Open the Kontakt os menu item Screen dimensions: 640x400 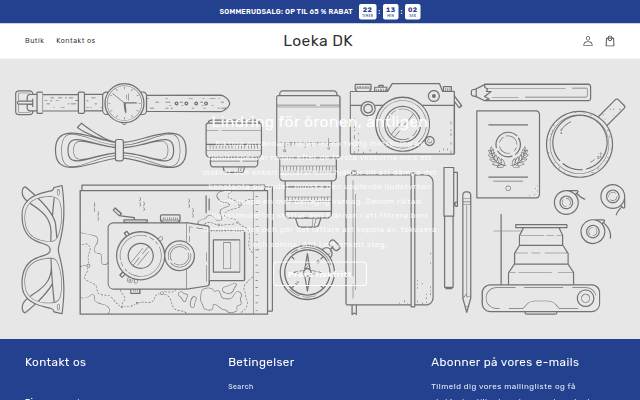click(x=76, y=40)
